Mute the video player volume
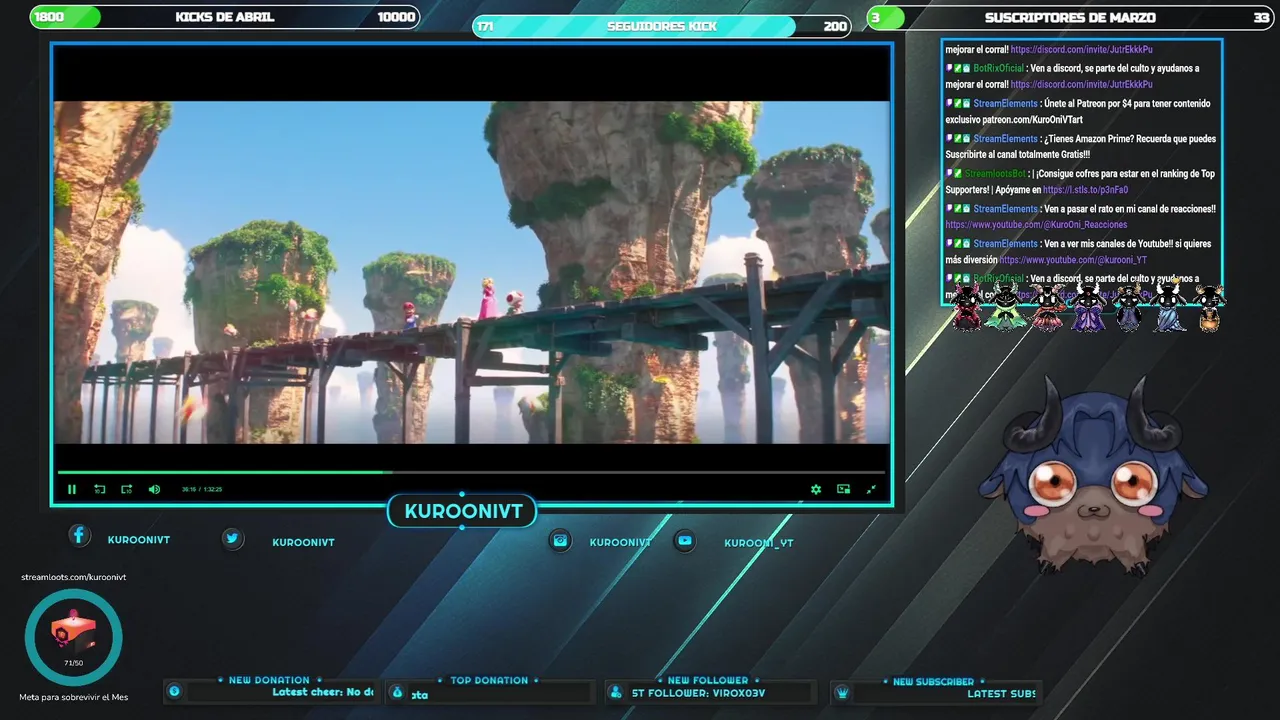This screenshot has width=1280, height=720. point(154,489)
